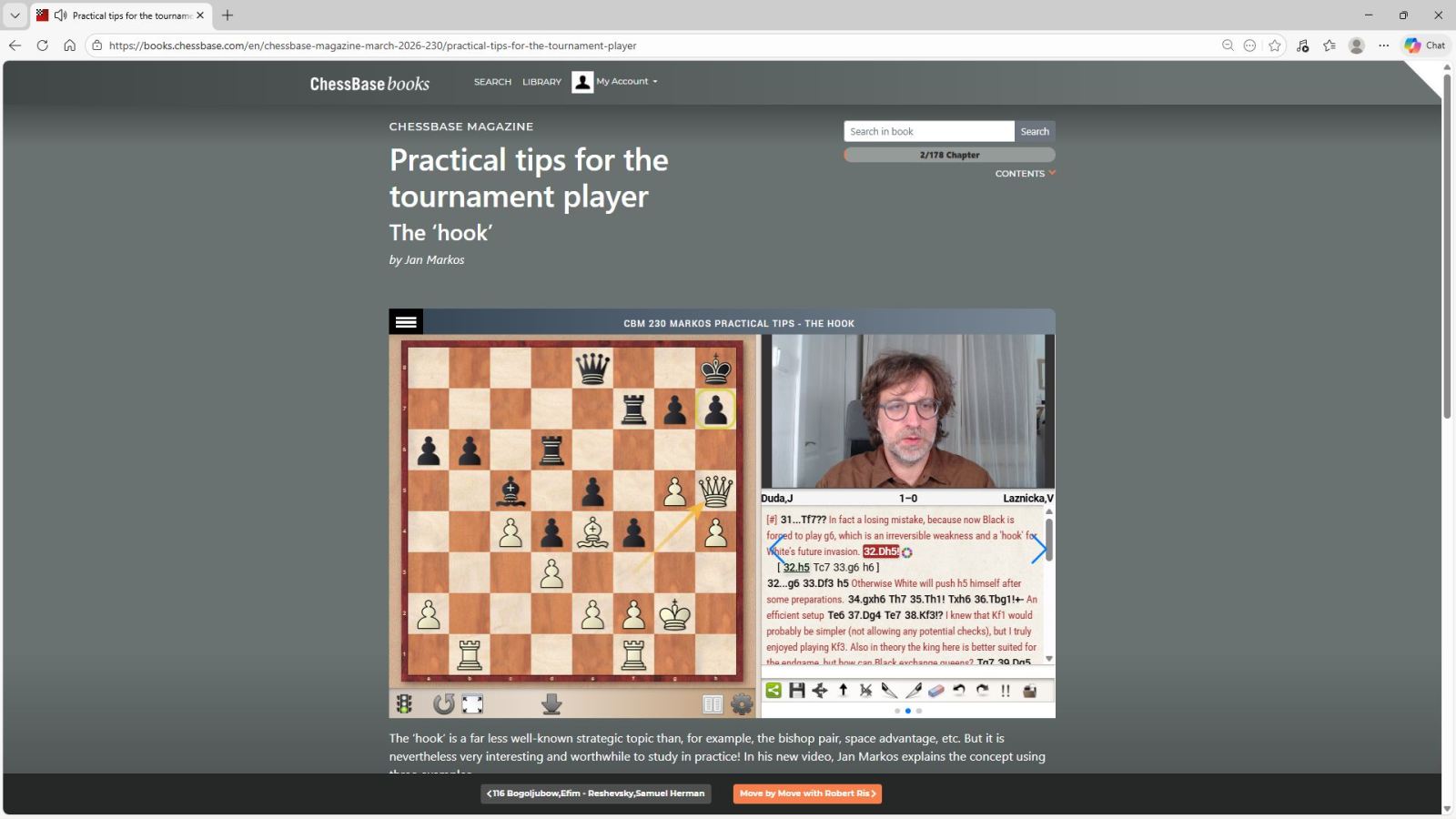Go to Move by Move with Robert Ris
The width and height of the screenshot is (1456, 819).
(807, 794)
